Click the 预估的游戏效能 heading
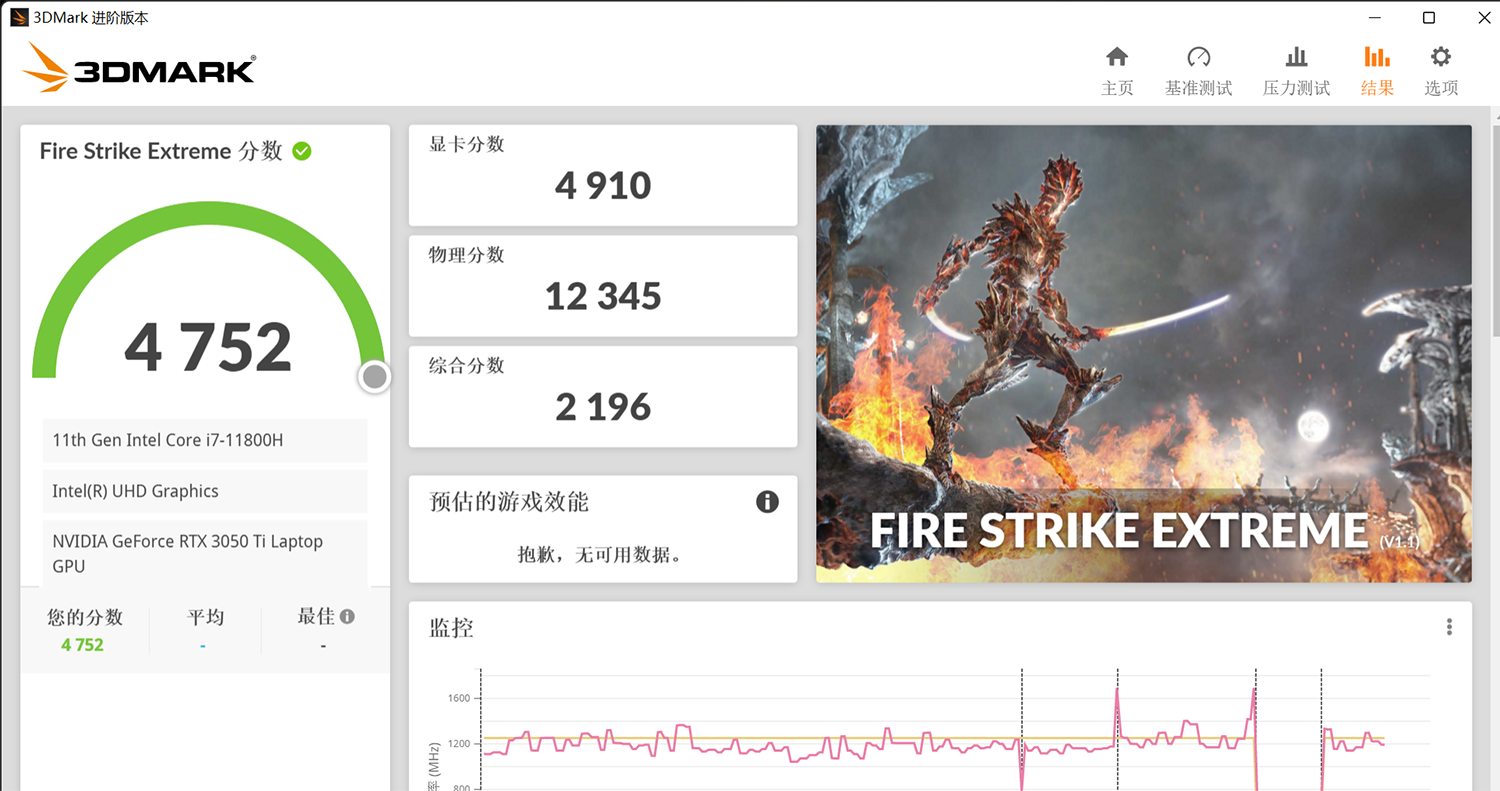 [509, 502]
